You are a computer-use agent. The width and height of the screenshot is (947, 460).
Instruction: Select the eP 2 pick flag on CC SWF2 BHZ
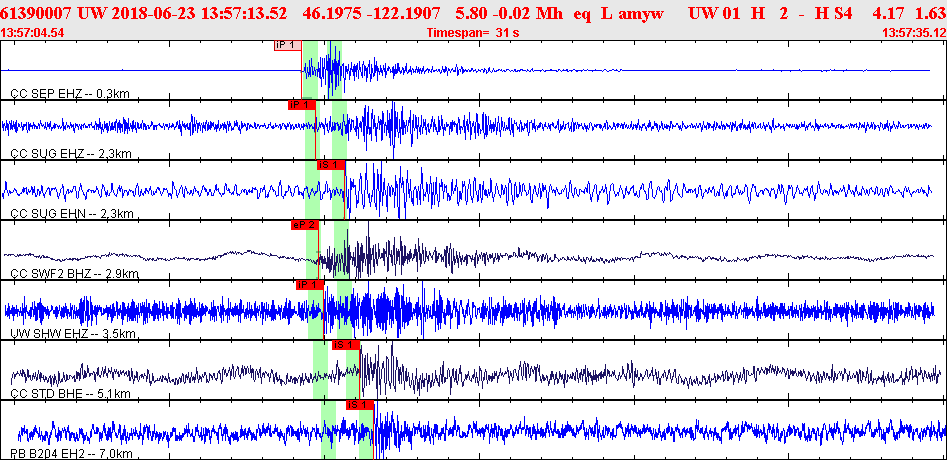click(304, 225)
